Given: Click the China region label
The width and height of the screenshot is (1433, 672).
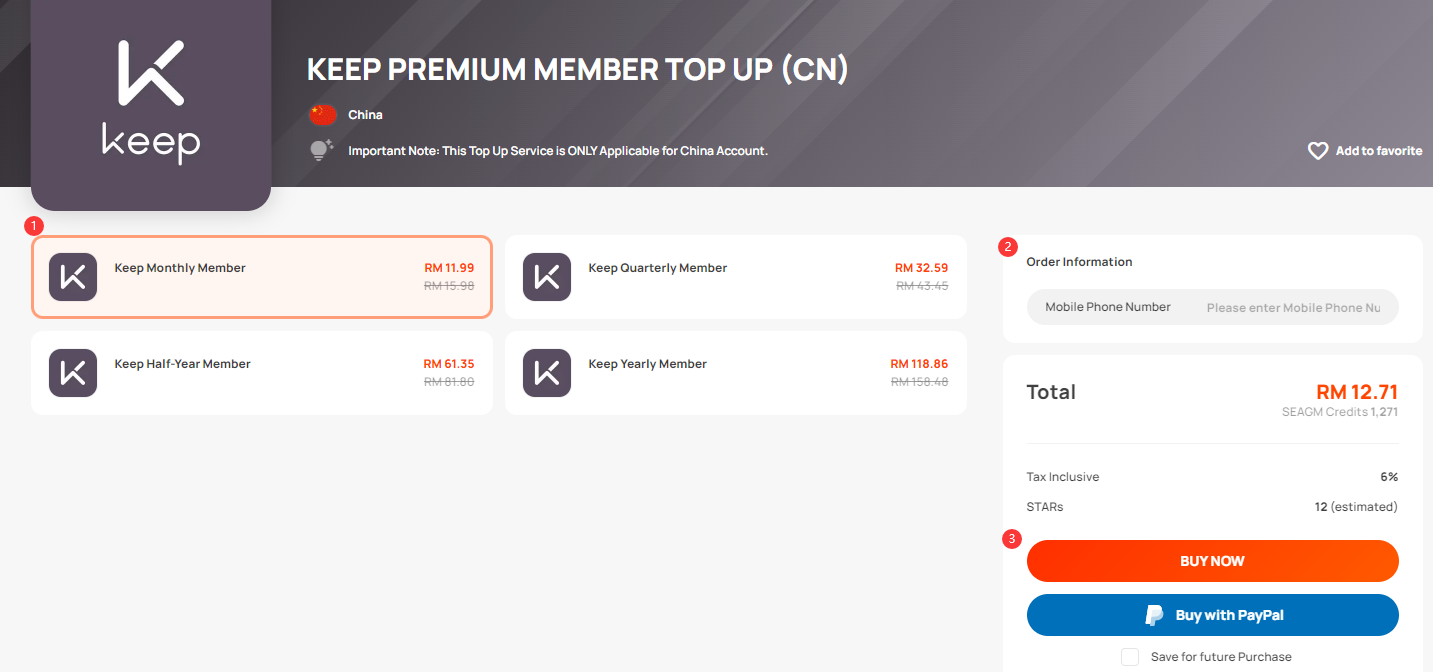Looking at the screenshot, I should 365,115.
